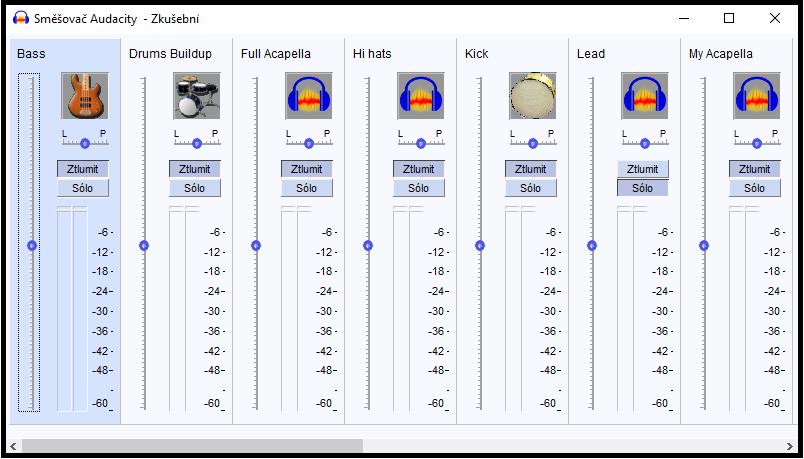Click the Drums Buildup track name
The width and height of the screenshot is (804, 459).
pyautogui.click(x=170, y=54)
